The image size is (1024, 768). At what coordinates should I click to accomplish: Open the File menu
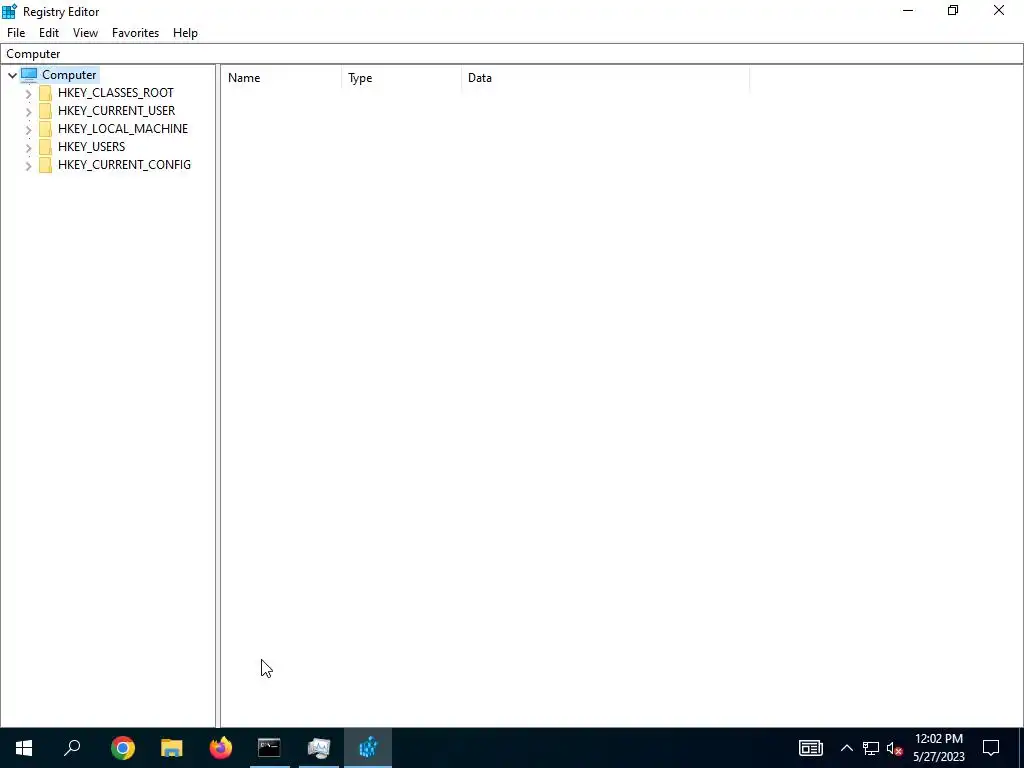16,33
